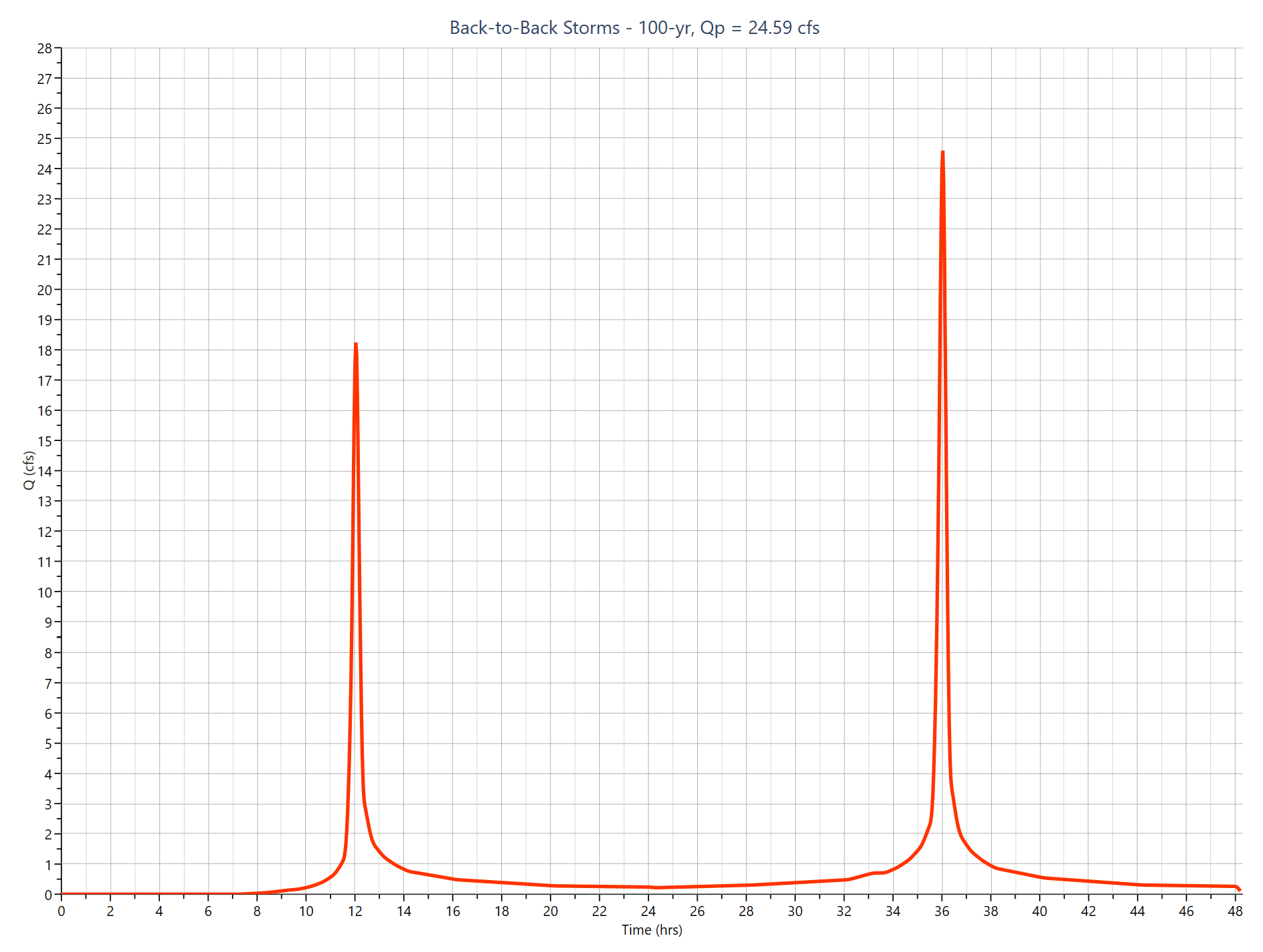Click the baseline flow near hour 4
The image size is (1263, 952).
[160, 893]
